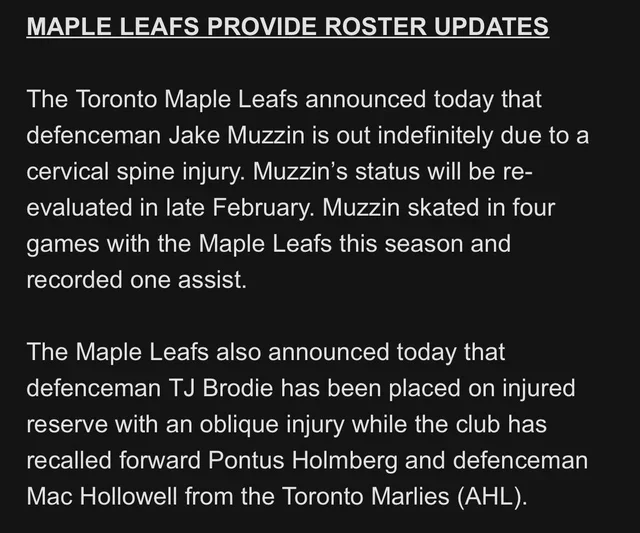Click the word 'evaluated' at line start
Screen dimensions: 640x533
(79, 208)
